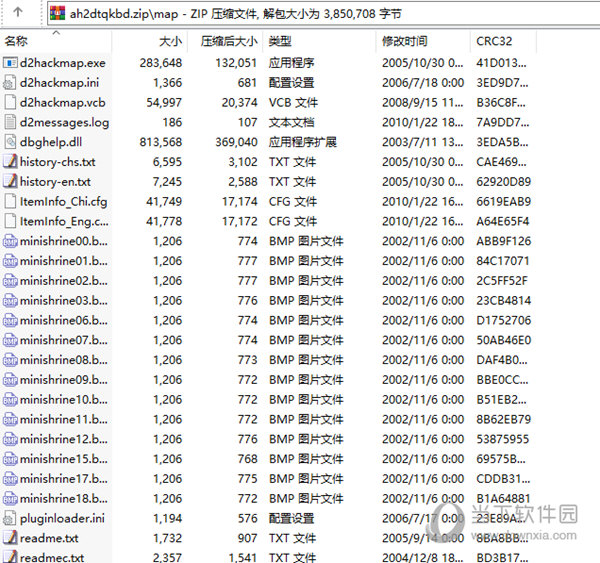Select the ItemInfo_Eng.c... file icon
The height and width of the screenshot is (563, 600).
coord(10,221)
